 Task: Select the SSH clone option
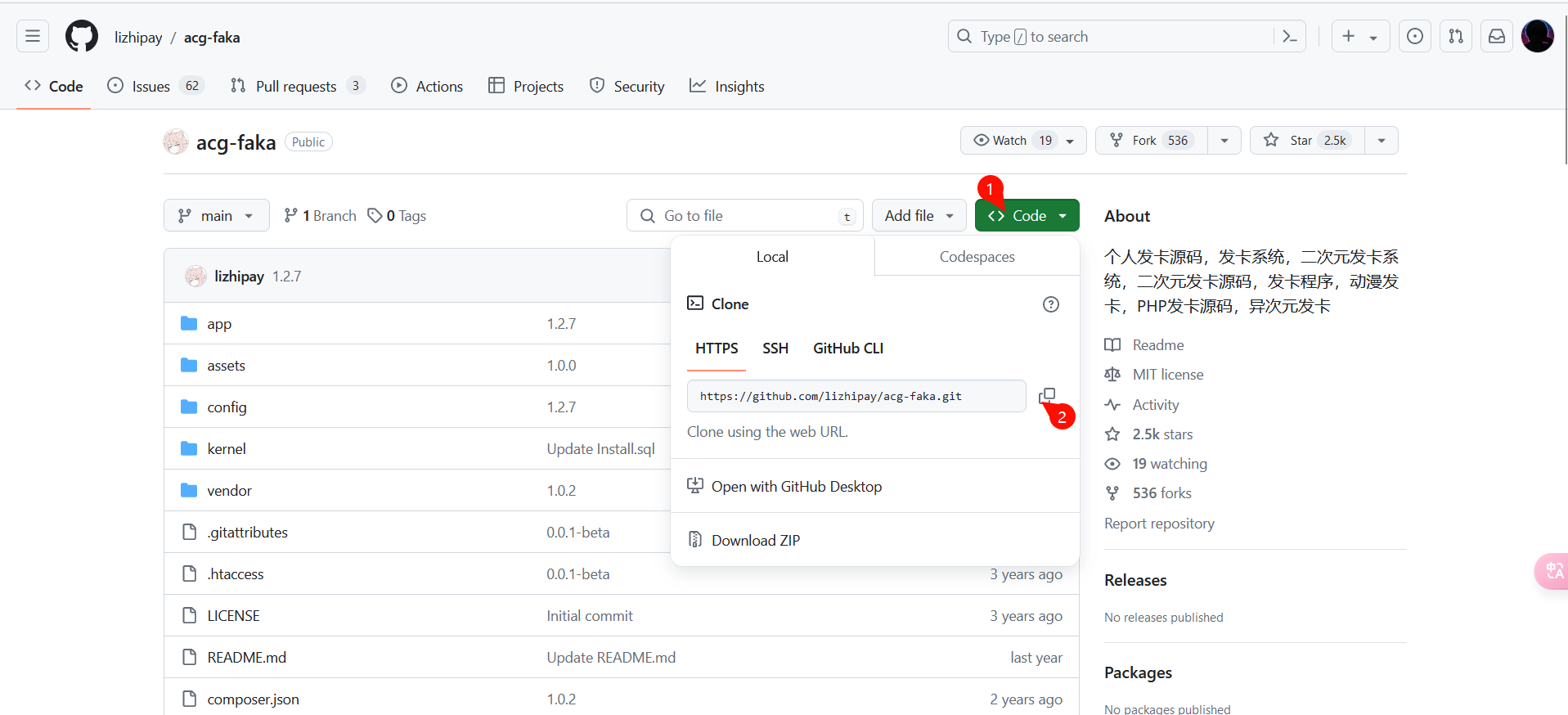point(775,349)
